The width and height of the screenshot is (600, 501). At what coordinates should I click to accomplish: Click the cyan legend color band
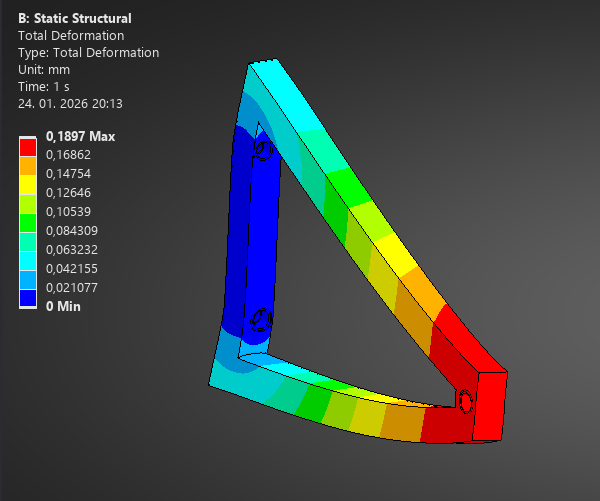28,259
